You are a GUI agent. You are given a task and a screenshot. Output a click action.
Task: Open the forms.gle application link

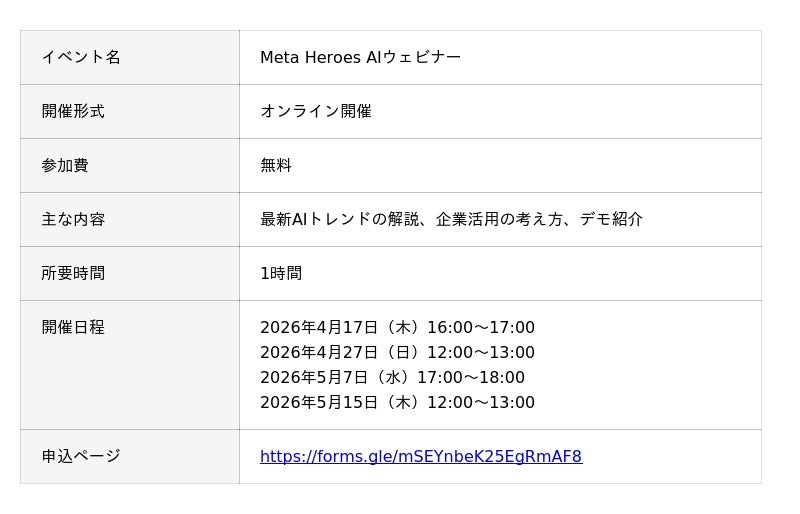click(420, 457)
